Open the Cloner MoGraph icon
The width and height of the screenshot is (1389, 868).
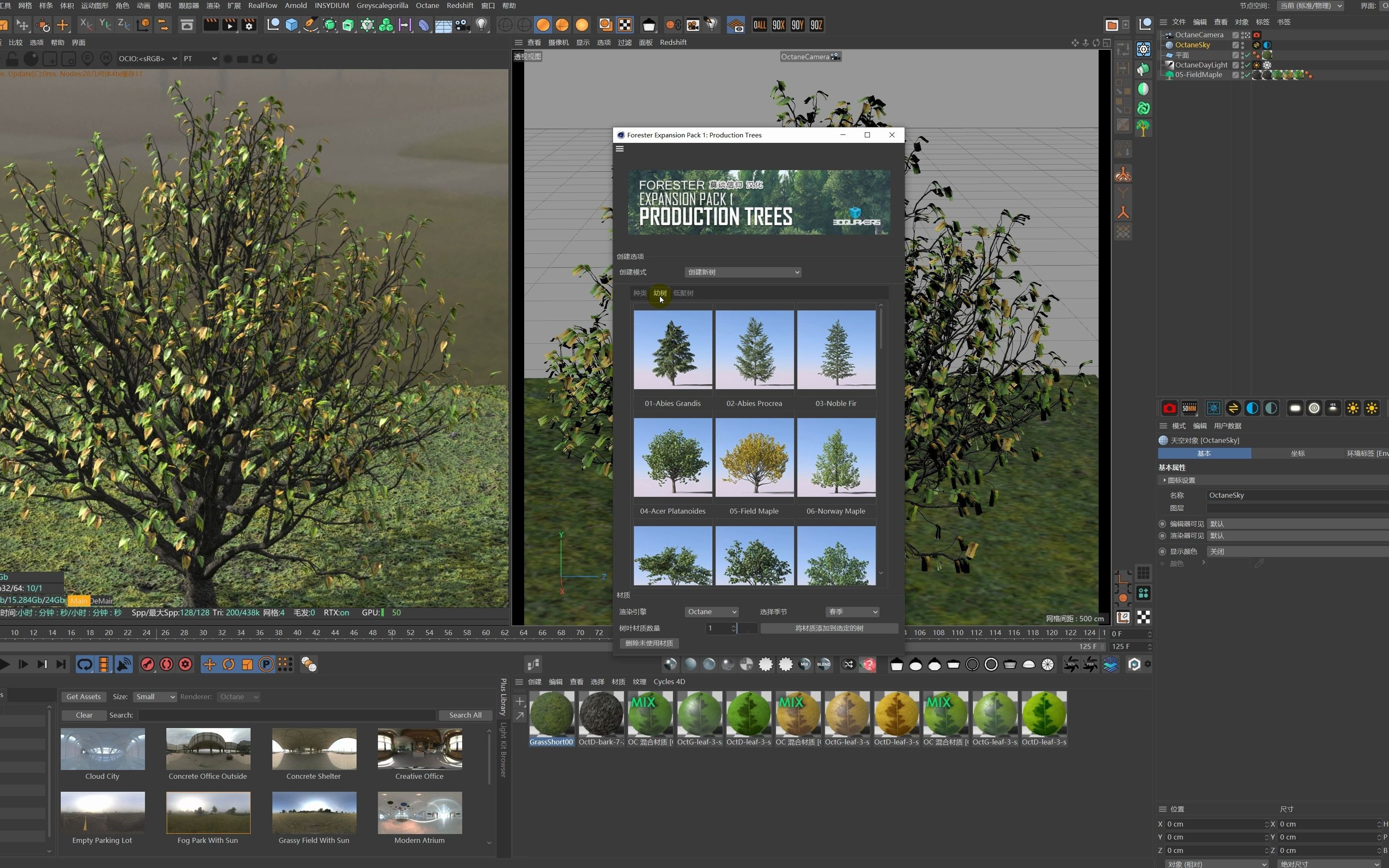click(x=386, y=25)
